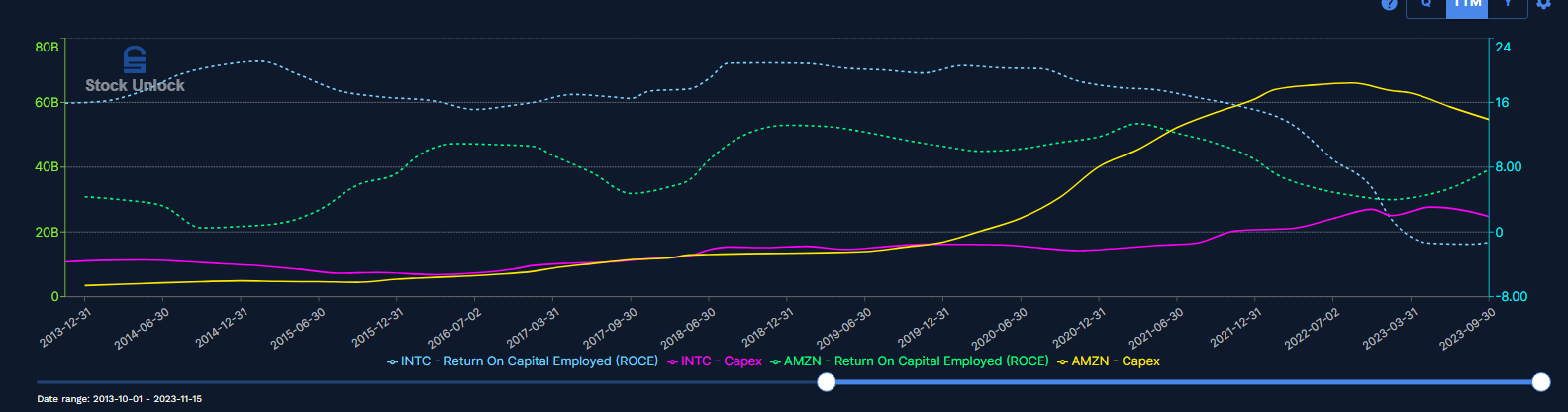Click the 2021-12-31 x-axis date
The image size is (1568, 412).
pos(1235,327)
